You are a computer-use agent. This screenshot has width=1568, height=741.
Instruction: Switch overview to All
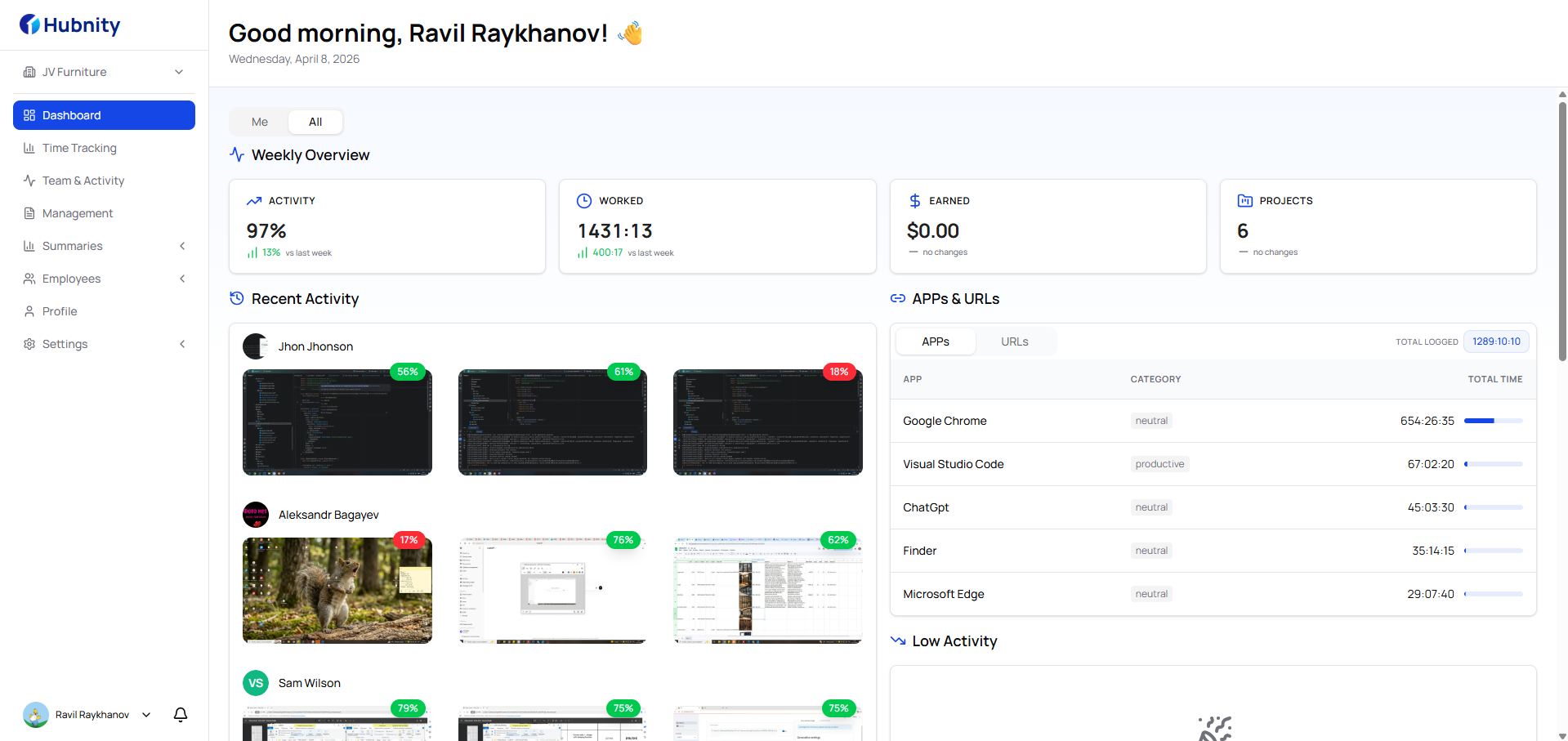coord(315,122)
